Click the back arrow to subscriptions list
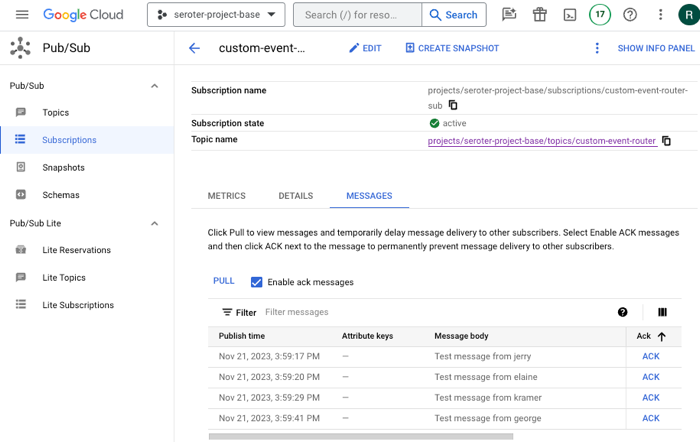The width and height of the screenshot is (700, 442). (x=194, y=48)
